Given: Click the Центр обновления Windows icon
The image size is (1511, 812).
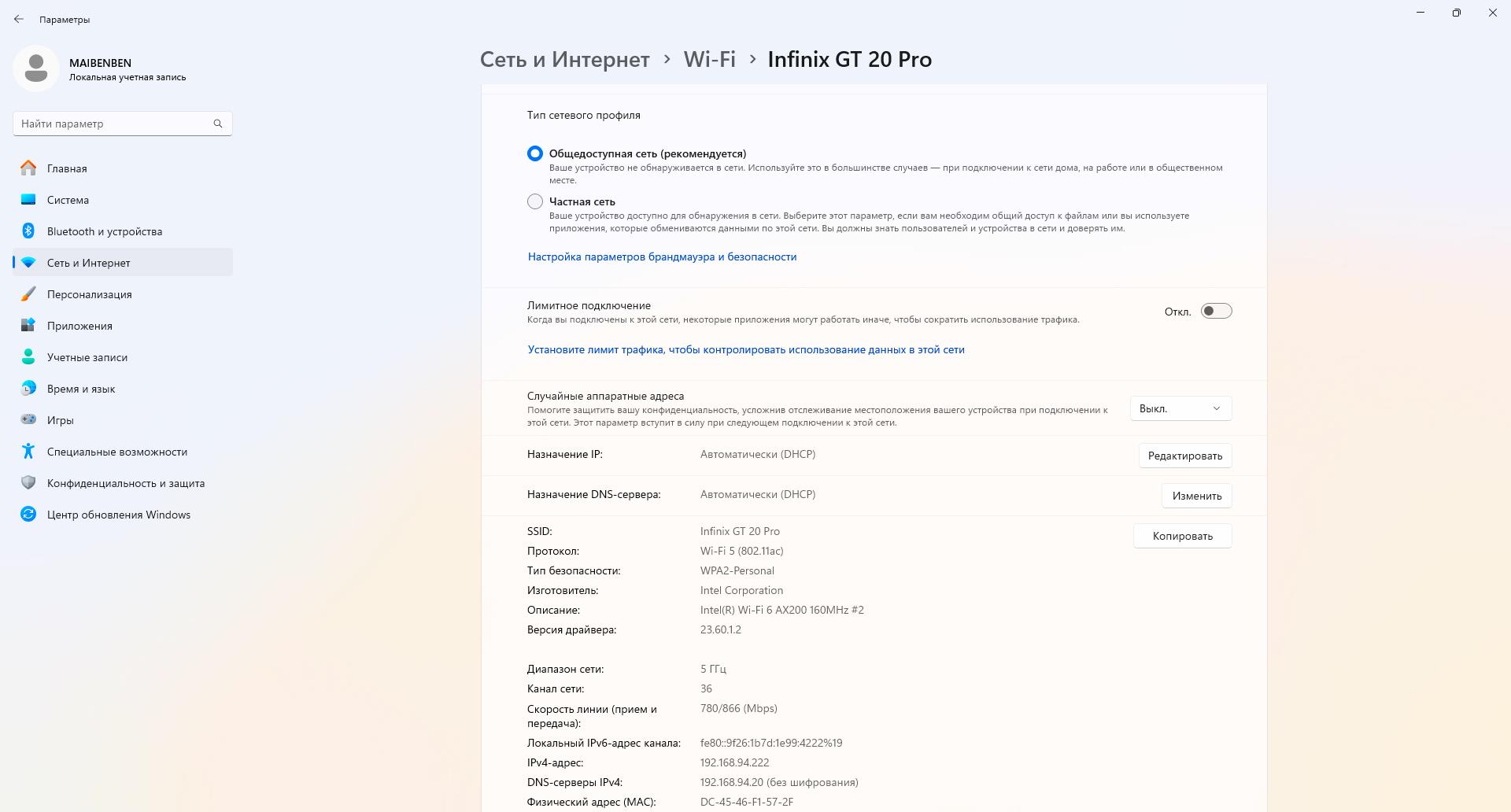Looking at the screenshot, I should pyautogui.click(x=28, y=515).
